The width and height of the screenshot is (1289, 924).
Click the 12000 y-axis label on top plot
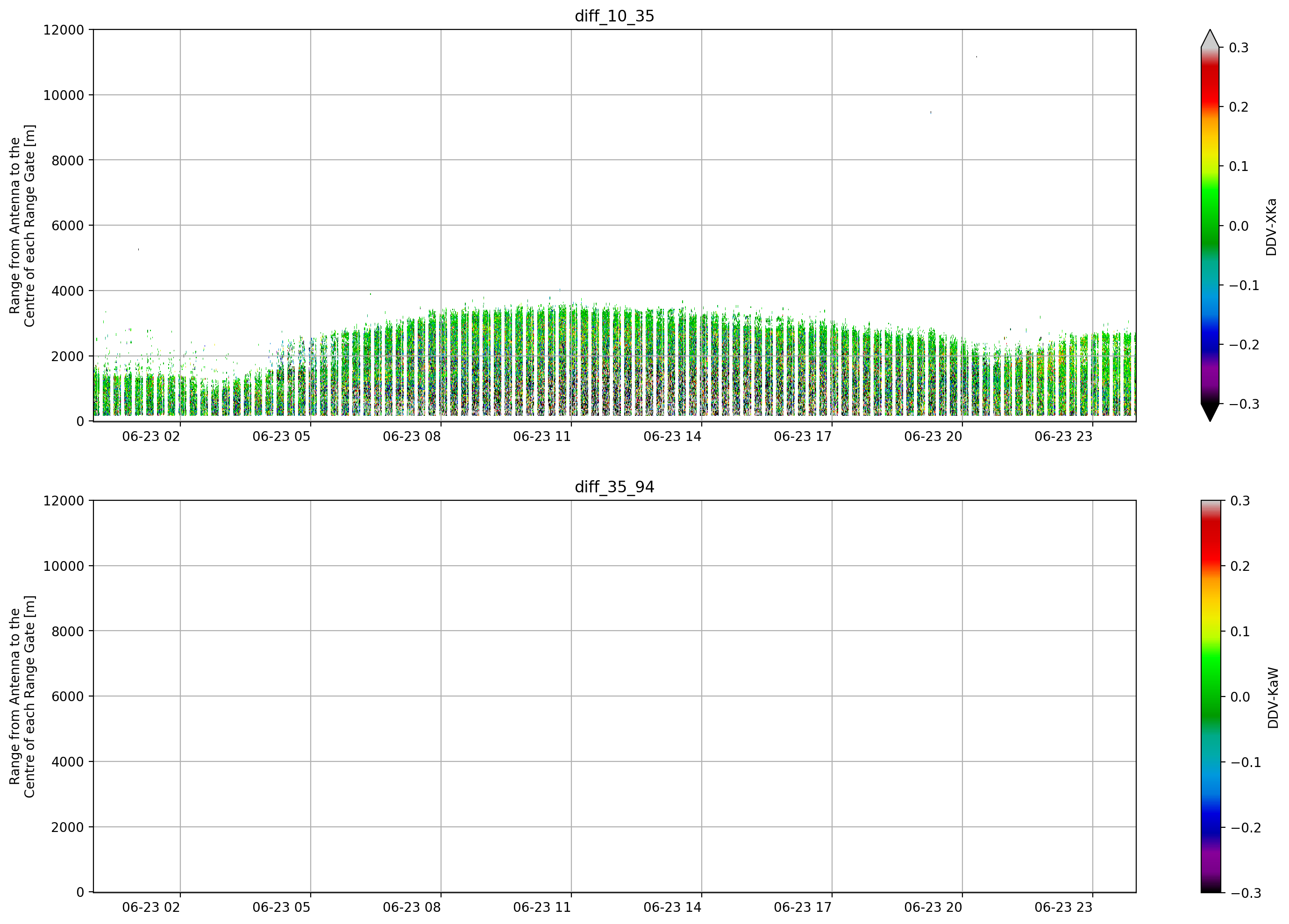pos(64,30)
